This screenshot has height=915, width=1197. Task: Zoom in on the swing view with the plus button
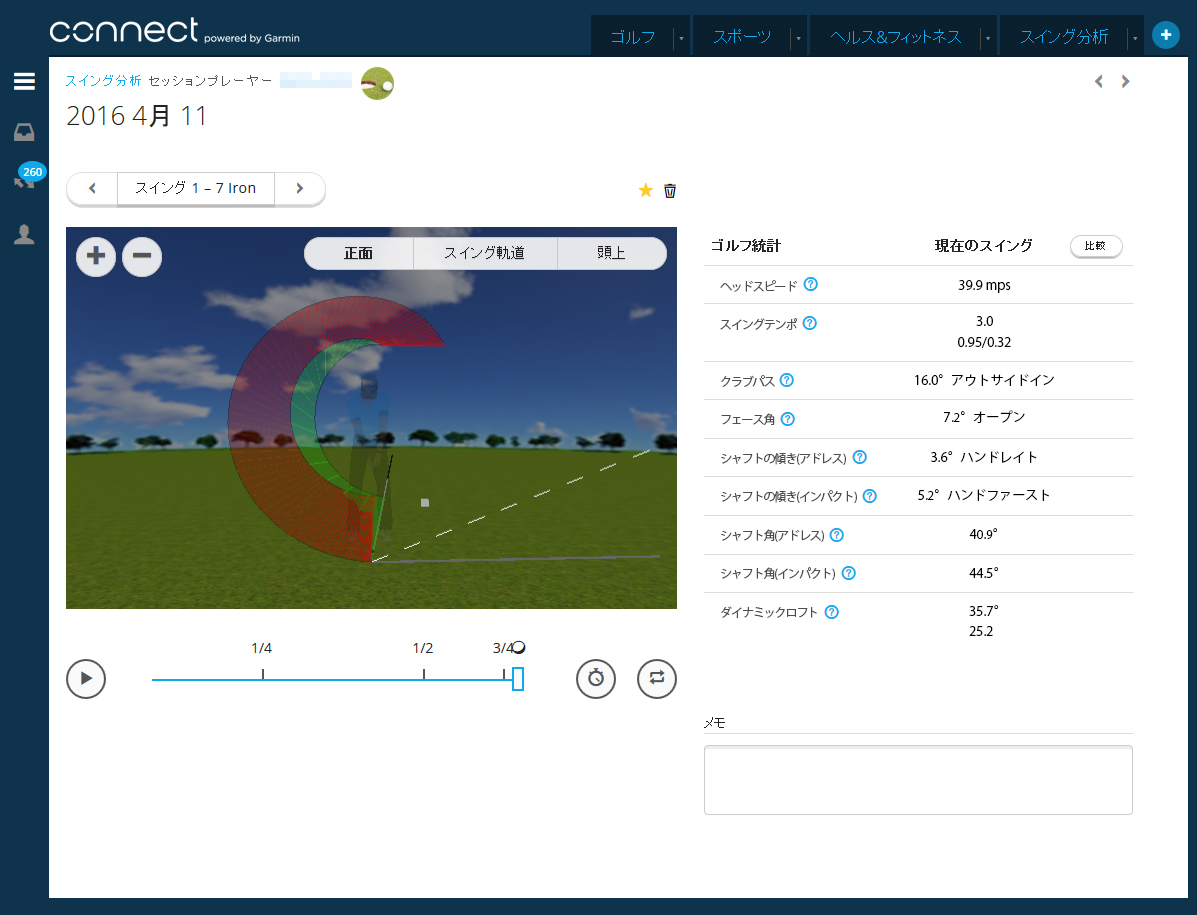click(96, 256)
